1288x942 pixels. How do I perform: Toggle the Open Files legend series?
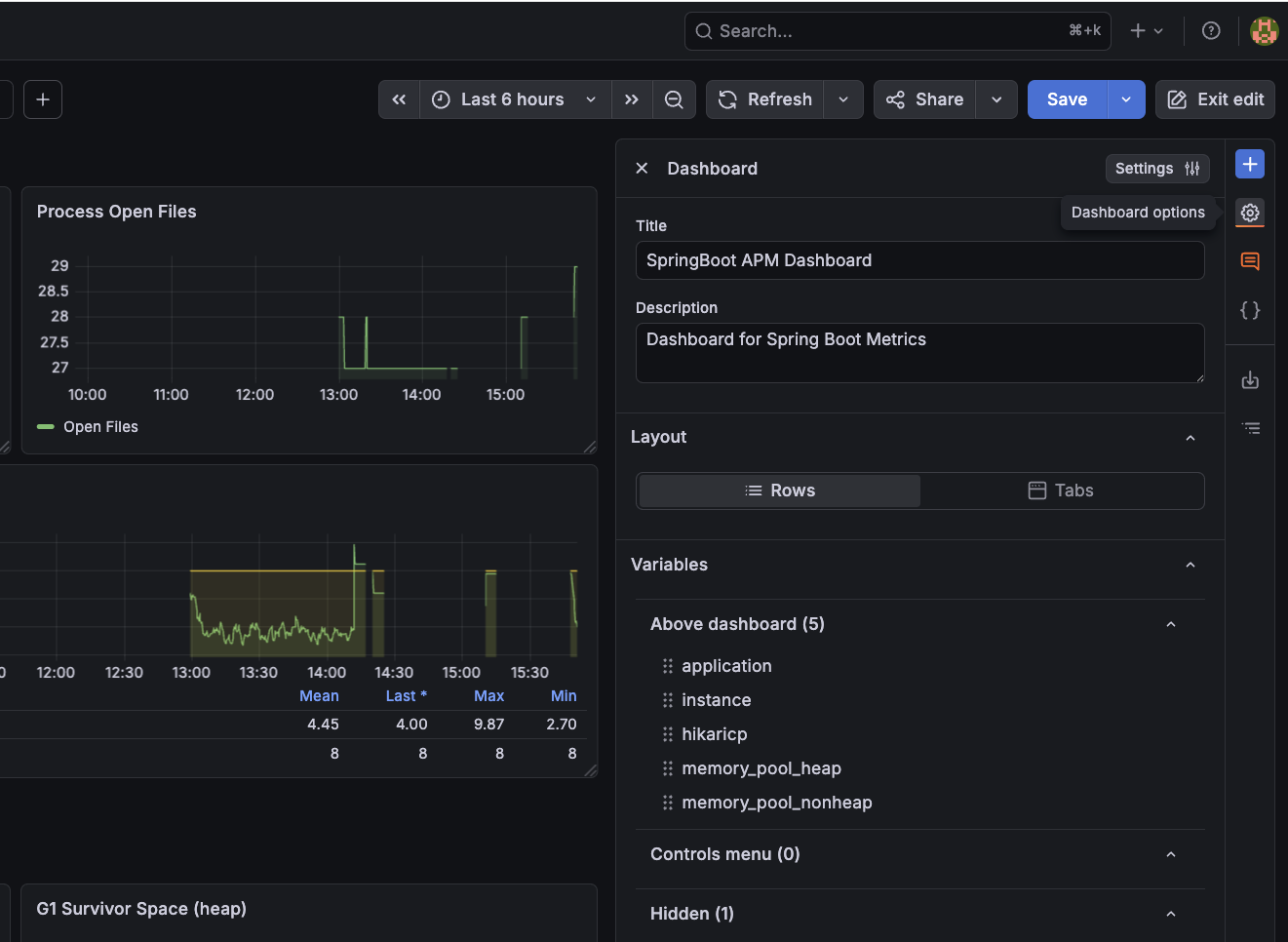click(x=100, y=427)
